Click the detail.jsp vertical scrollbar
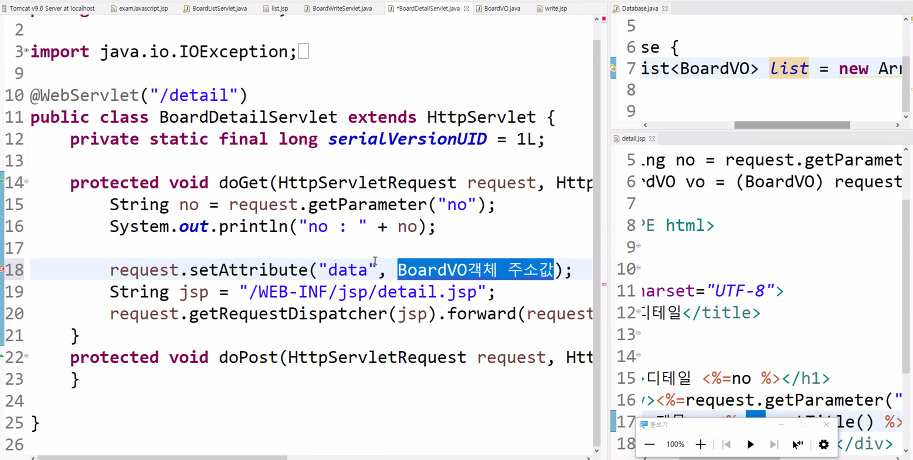 (908, 285)
